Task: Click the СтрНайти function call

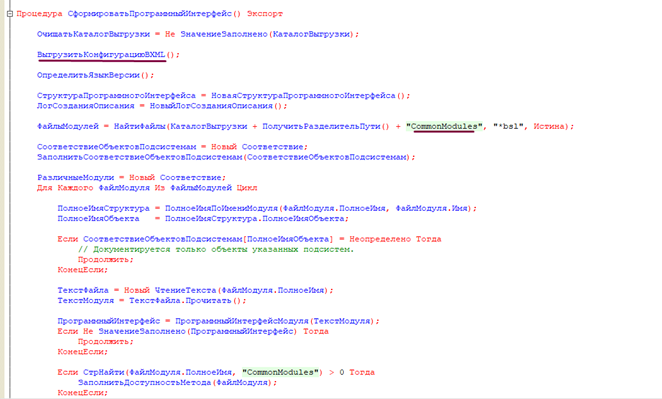Action: point(103,372)
